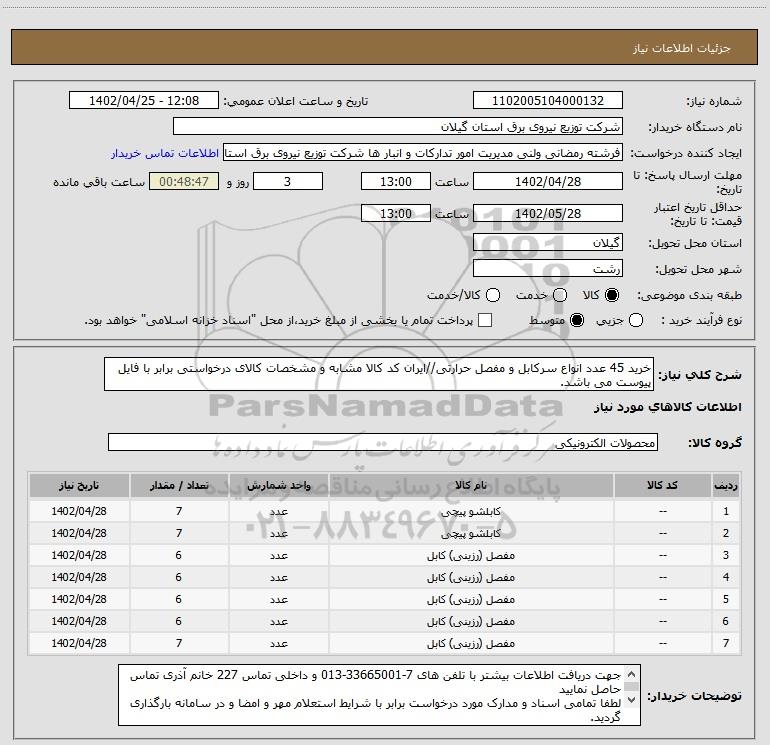
Task: Click the scroll up arrow in buyer notes
Action: [632, 673]
